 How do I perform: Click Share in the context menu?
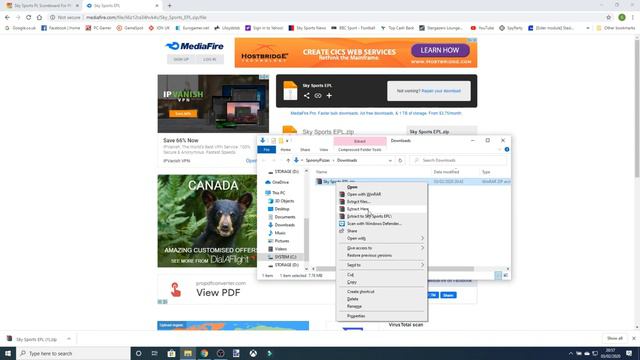click(352, 231)
